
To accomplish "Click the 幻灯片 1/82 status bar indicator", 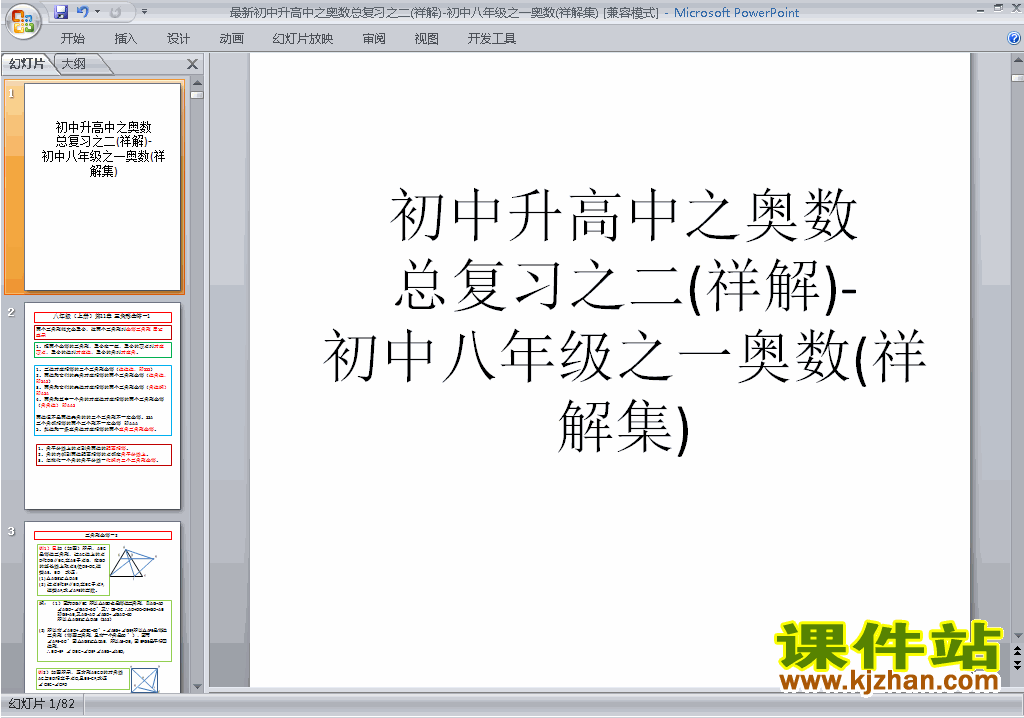I will pos(42,704).
